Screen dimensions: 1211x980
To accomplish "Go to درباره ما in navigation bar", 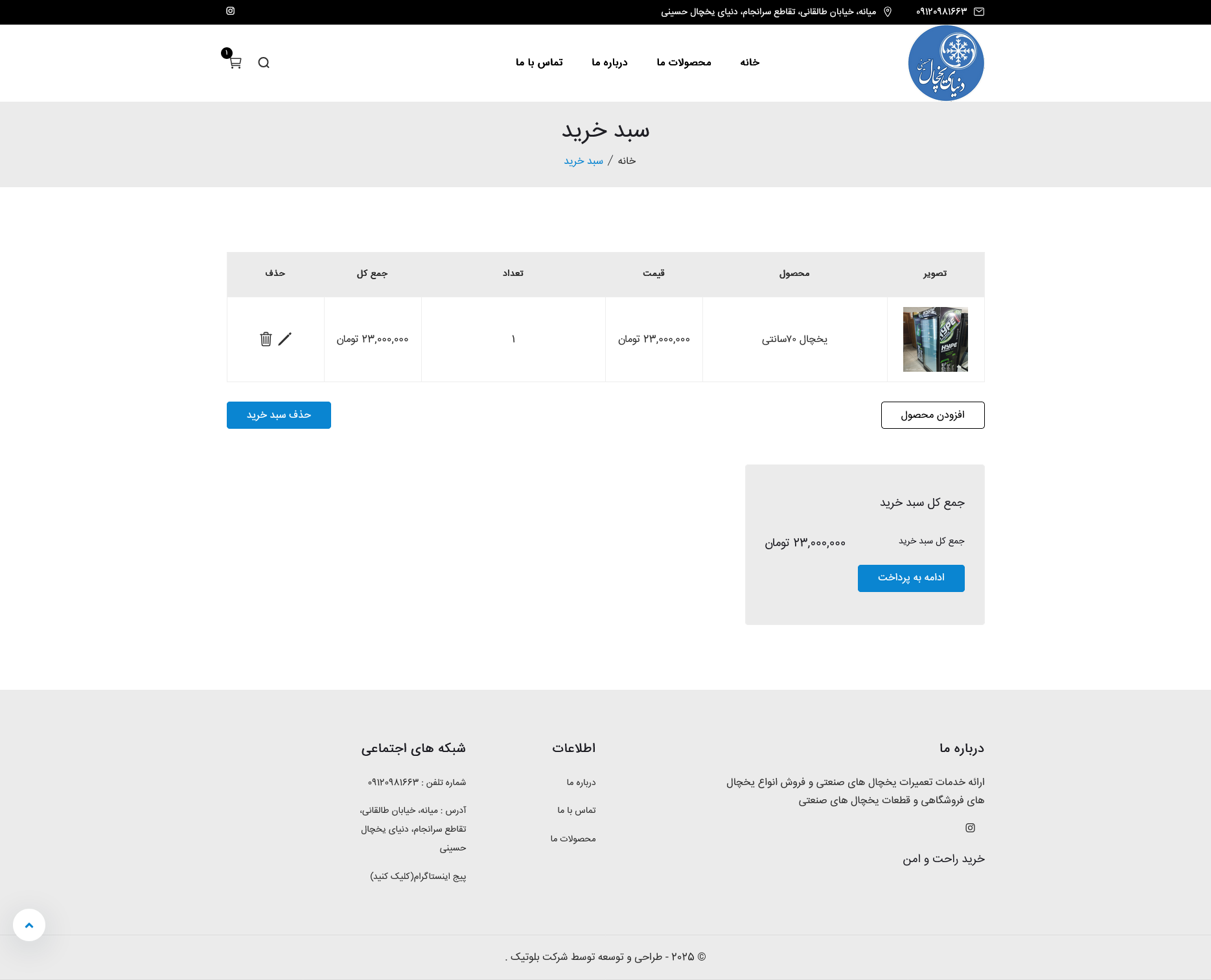I will pos(609,62).
